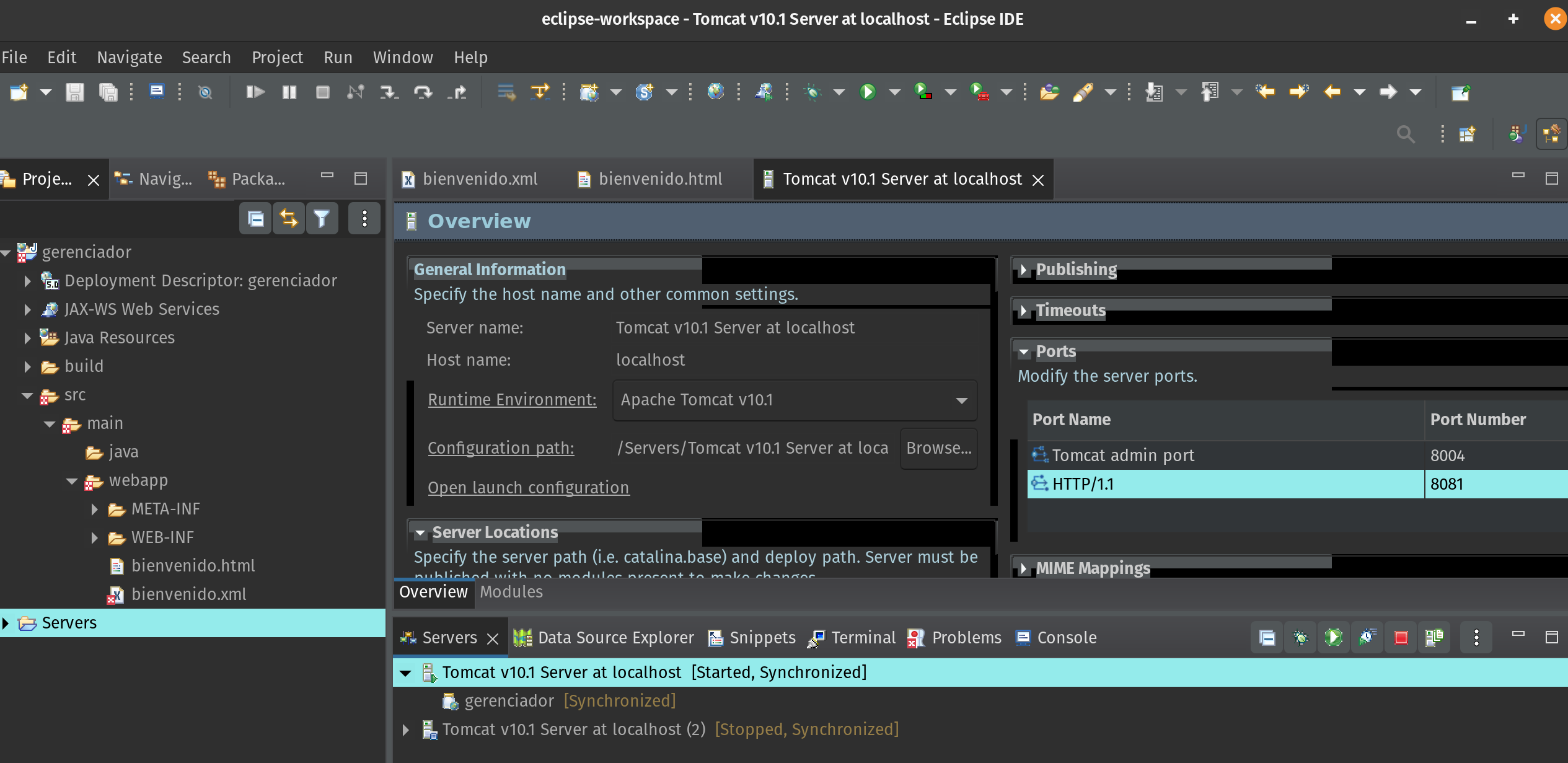Click the Step Into icon

pos(389,92)
